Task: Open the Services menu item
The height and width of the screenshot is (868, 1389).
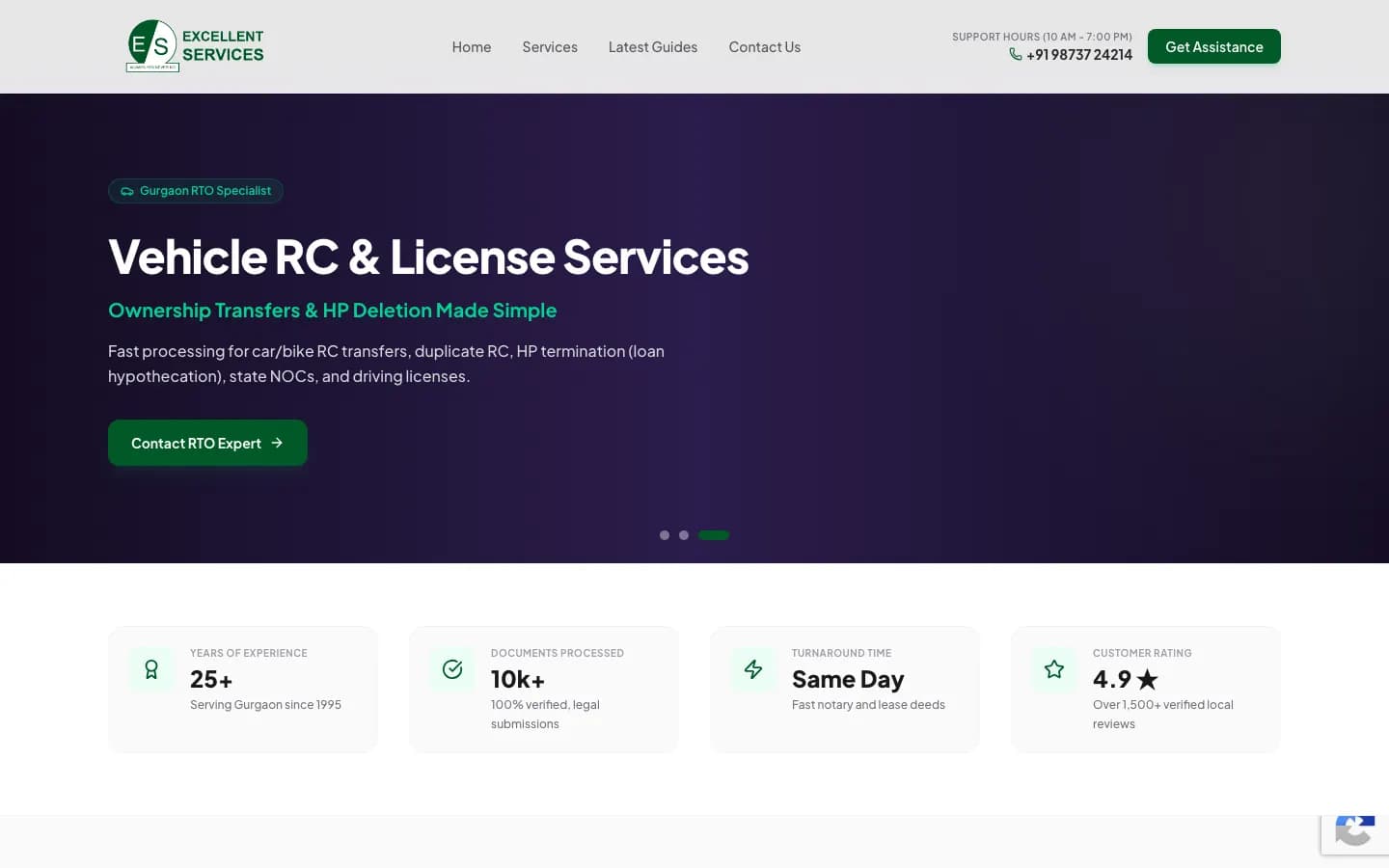Action: pyautogui.click(x=550, y=46)
